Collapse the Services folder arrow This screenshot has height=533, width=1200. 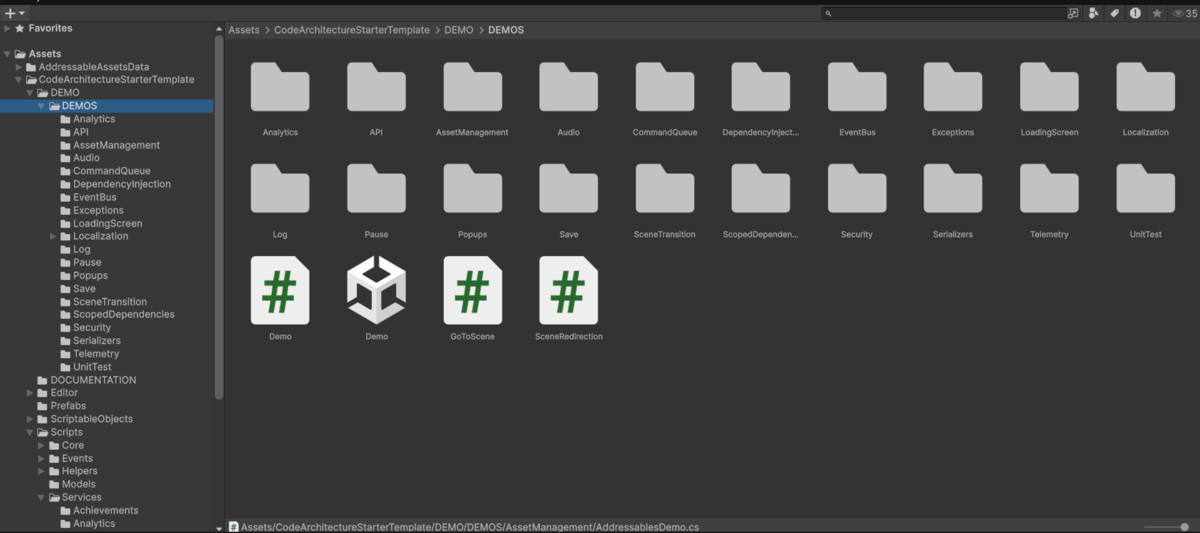[41, 497]
